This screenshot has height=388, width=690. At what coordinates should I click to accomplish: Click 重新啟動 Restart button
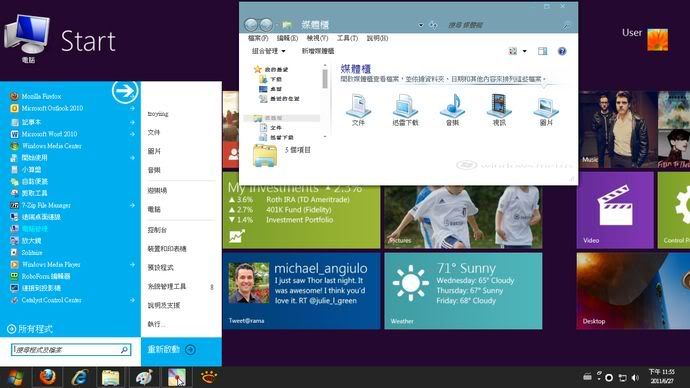click(x=164, y=349)
